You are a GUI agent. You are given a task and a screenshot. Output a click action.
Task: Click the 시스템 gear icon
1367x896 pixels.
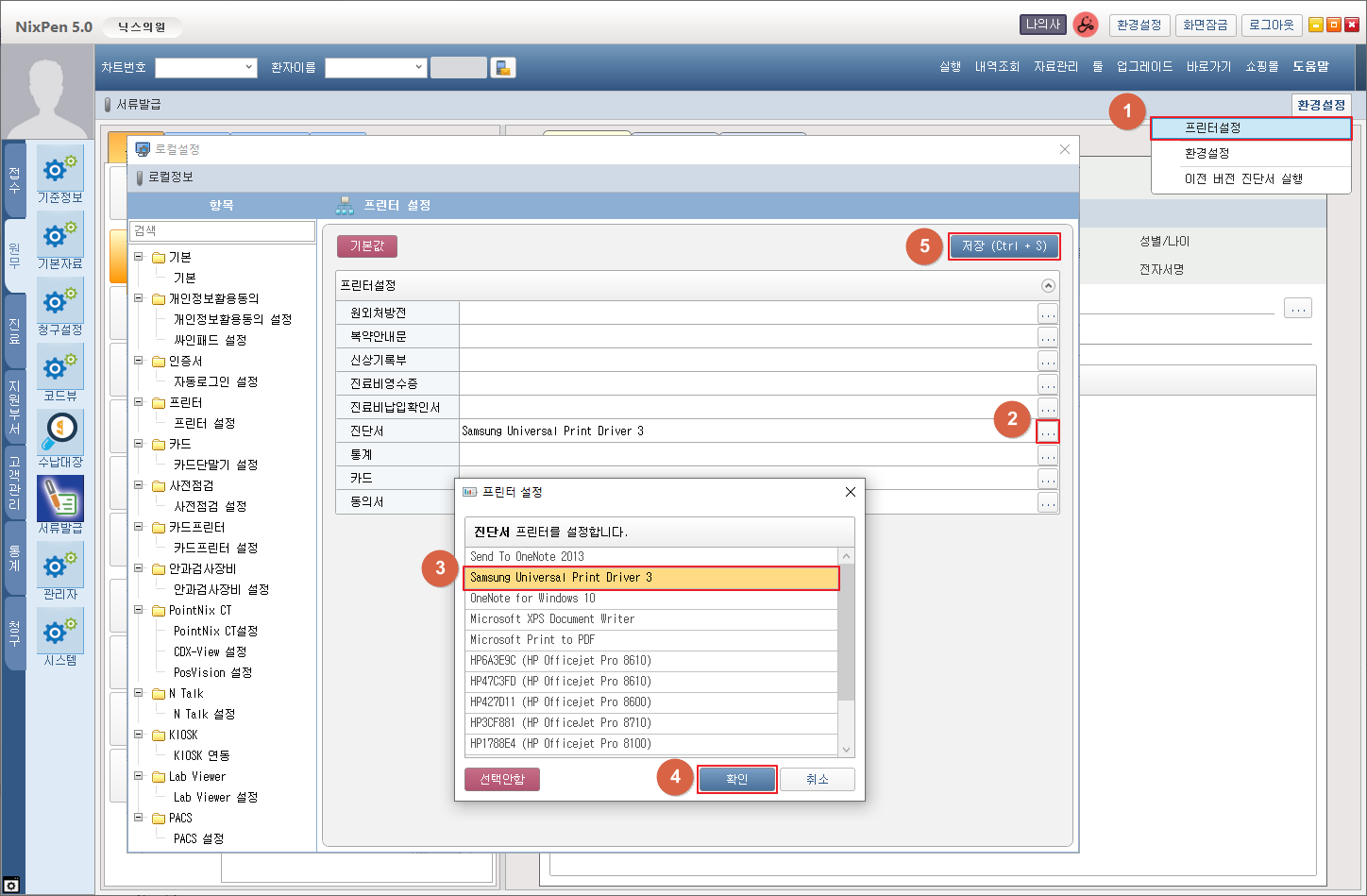click(60, 631)
